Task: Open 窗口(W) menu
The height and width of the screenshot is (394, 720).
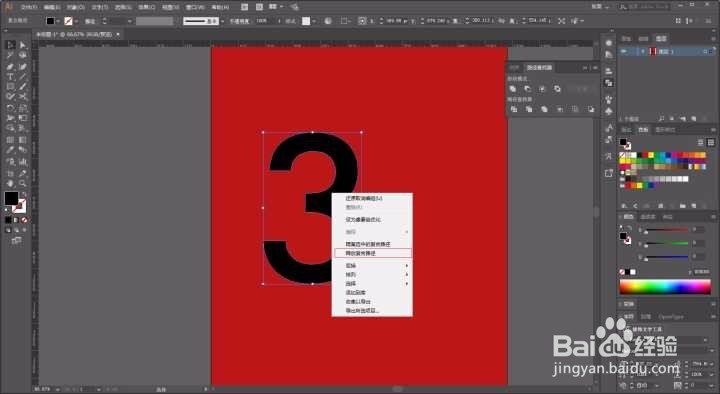Action: coord(195,7)
